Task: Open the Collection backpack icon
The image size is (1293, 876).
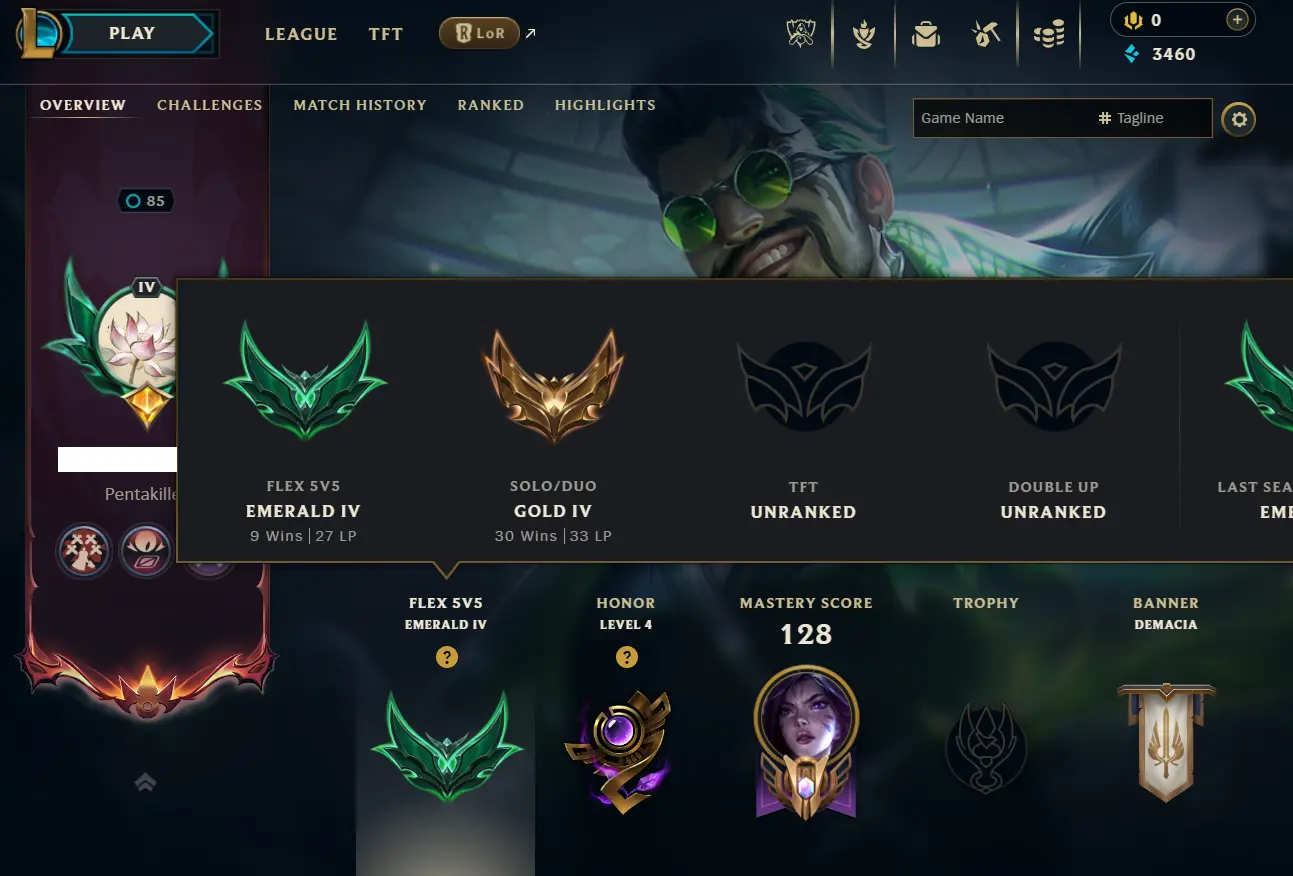Action: pyautogui.click(x=926, y=34)
